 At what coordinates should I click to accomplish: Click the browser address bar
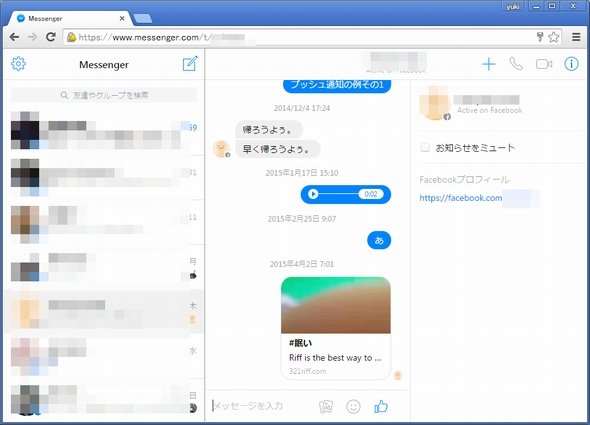point(301,37)
